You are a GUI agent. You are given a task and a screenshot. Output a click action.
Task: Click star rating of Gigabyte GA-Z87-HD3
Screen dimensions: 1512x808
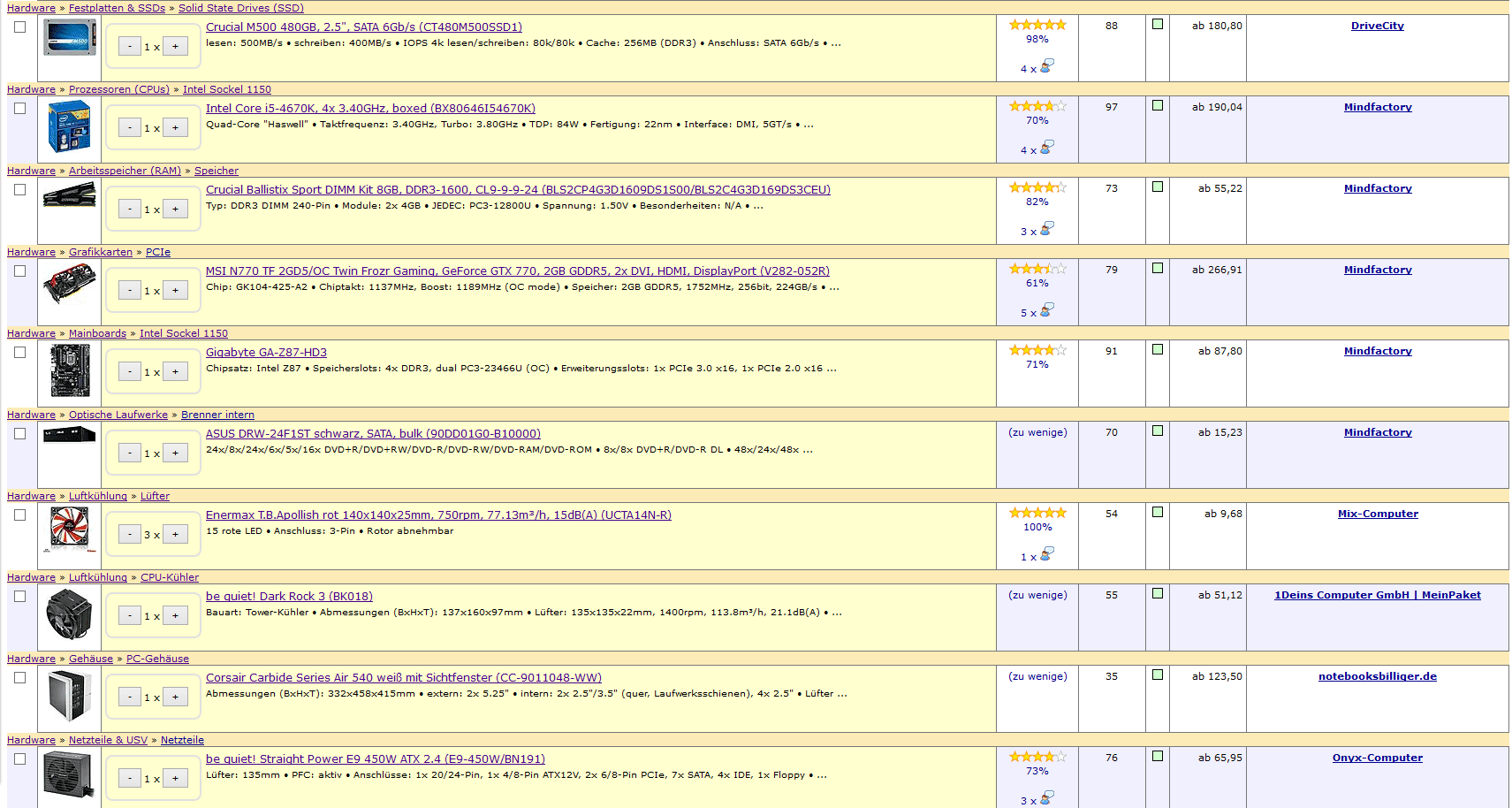coord(1037,350)
